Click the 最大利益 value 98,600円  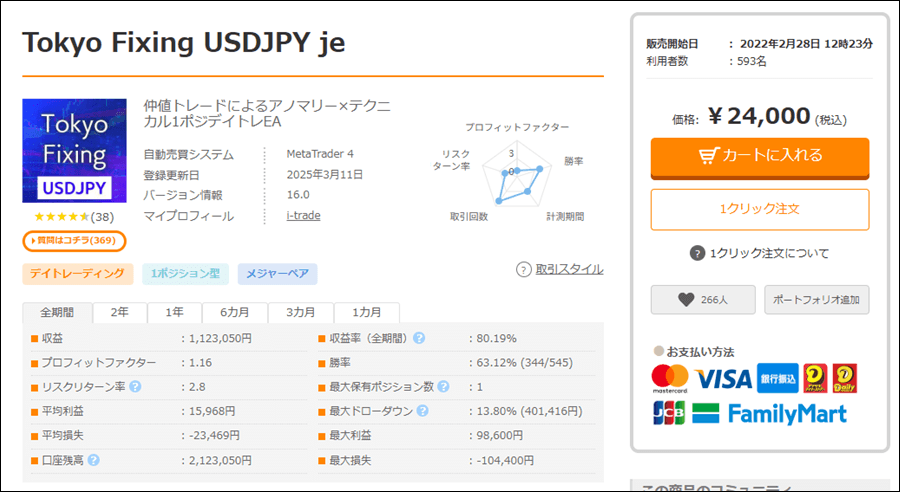click(499, 436)
